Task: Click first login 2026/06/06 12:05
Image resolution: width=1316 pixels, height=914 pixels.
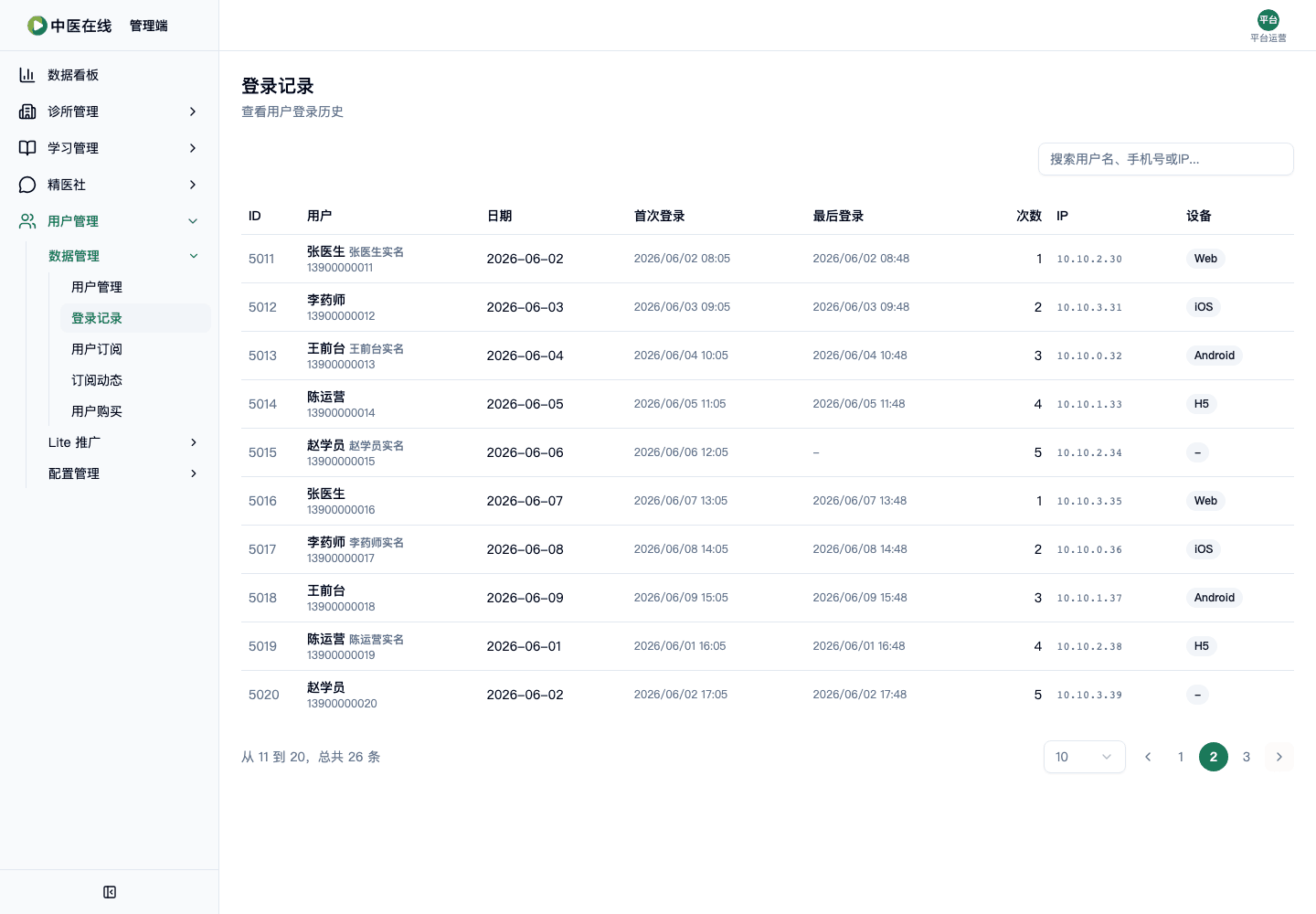Action: pos(681,452)
